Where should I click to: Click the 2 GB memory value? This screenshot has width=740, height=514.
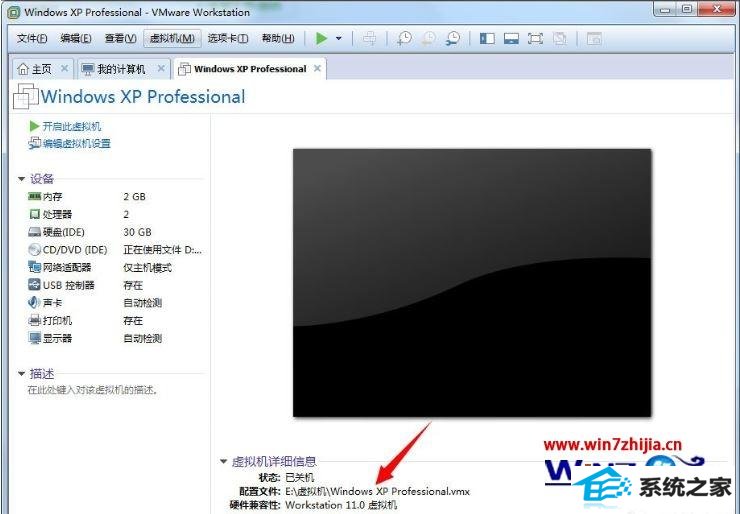pyautogui.click(x=135, y=196)
